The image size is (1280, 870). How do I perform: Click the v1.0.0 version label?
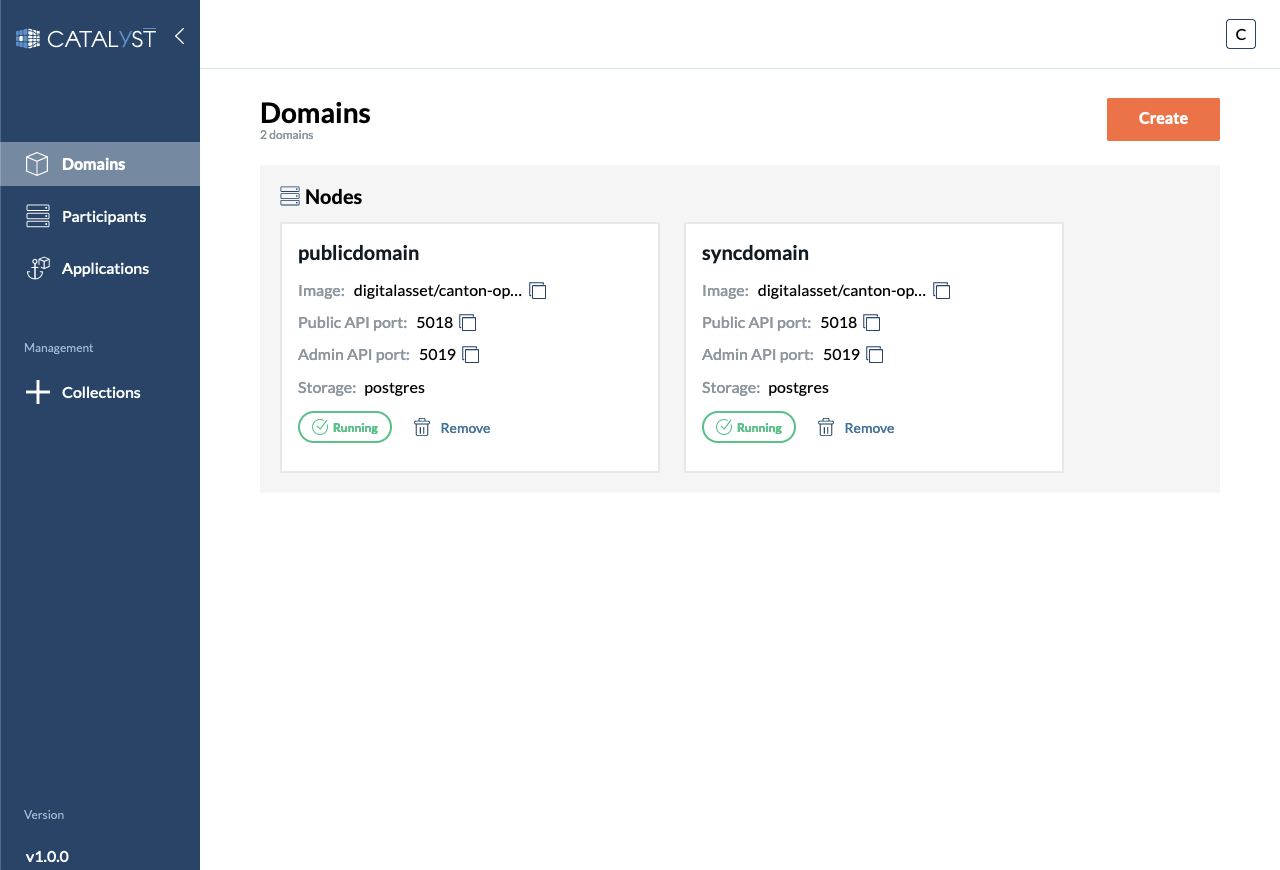(x=49, y=857)
